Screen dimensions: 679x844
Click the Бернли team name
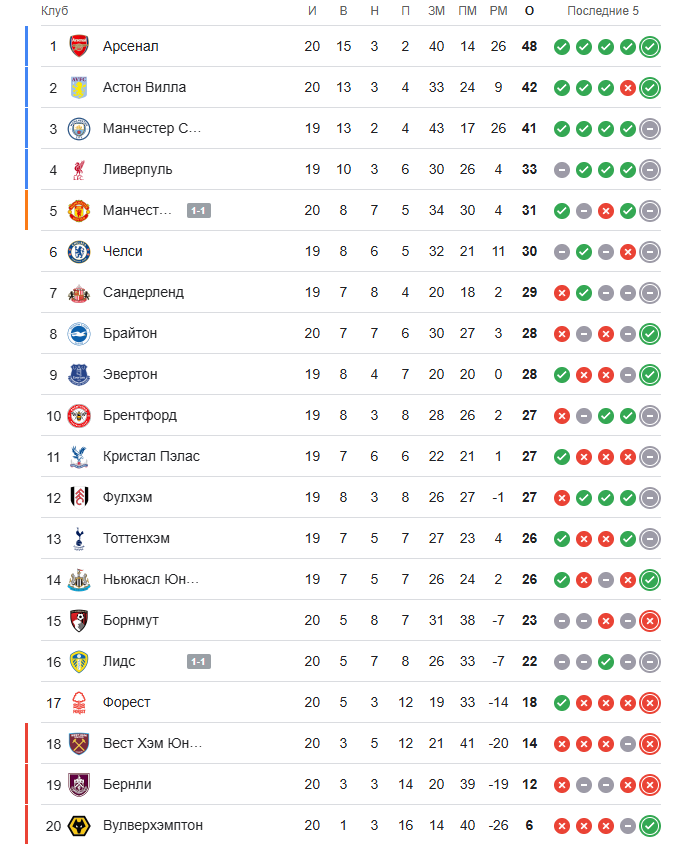127,784
